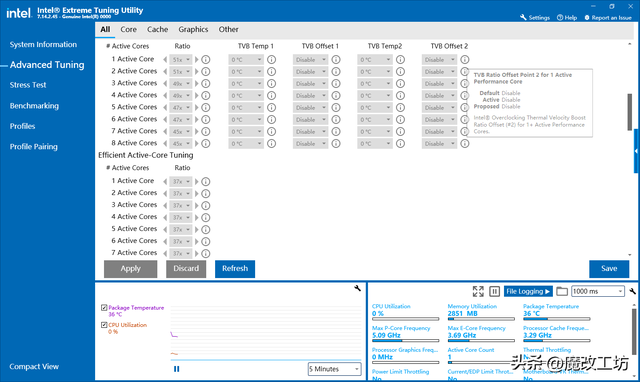Screen dimensions: 640x382
Task: Click the CPU Utilization meter bar
Action: [405, 319]
